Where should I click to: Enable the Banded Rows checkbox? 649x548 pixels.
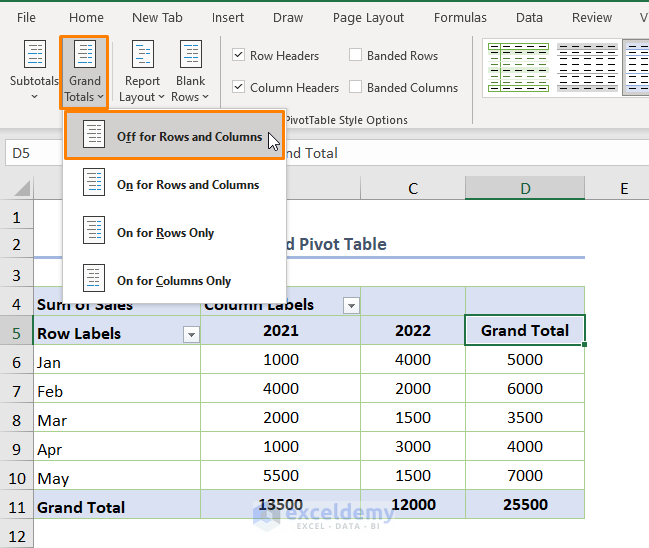[355, 55]
